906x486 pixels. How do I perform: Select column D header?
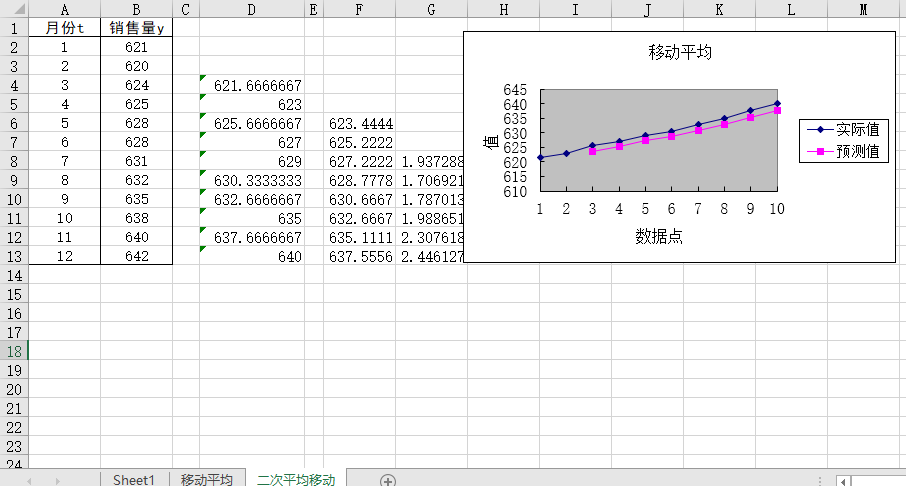click(251, 9)
